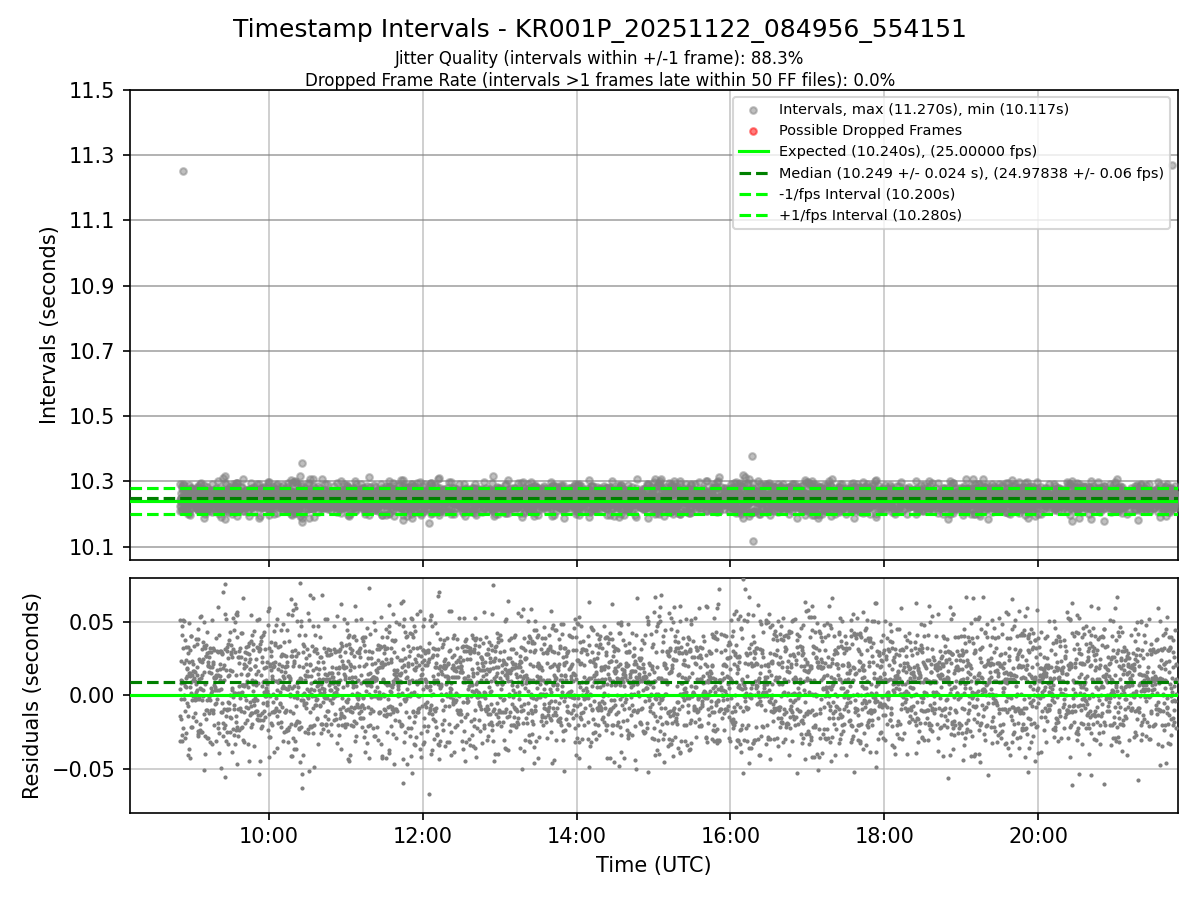Click the solid green line sample for Expected
Viewport: 1200px width, 900px height.
click(x=754, y=152)
